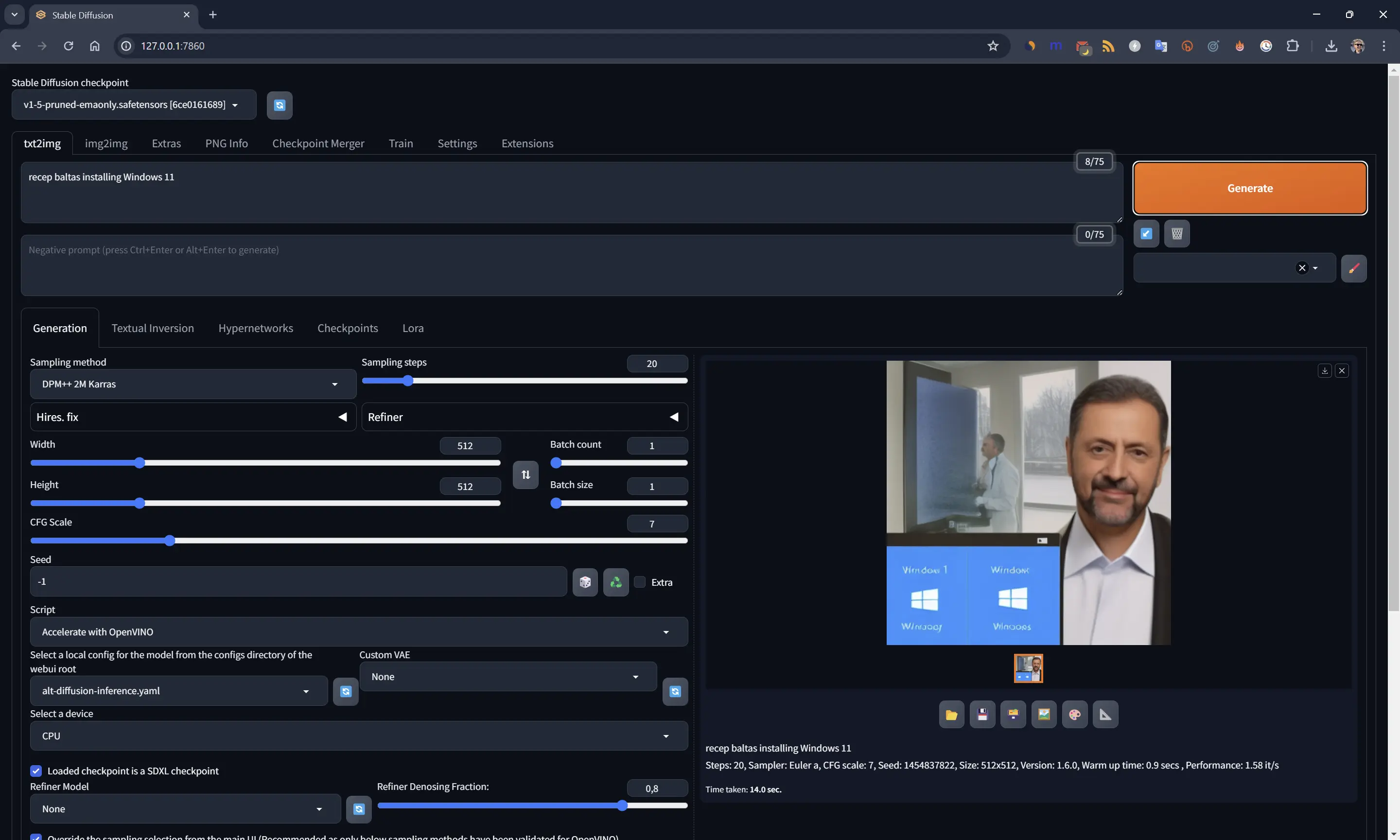Reuse last seed with the recycle icon

[x=616, y=582]
